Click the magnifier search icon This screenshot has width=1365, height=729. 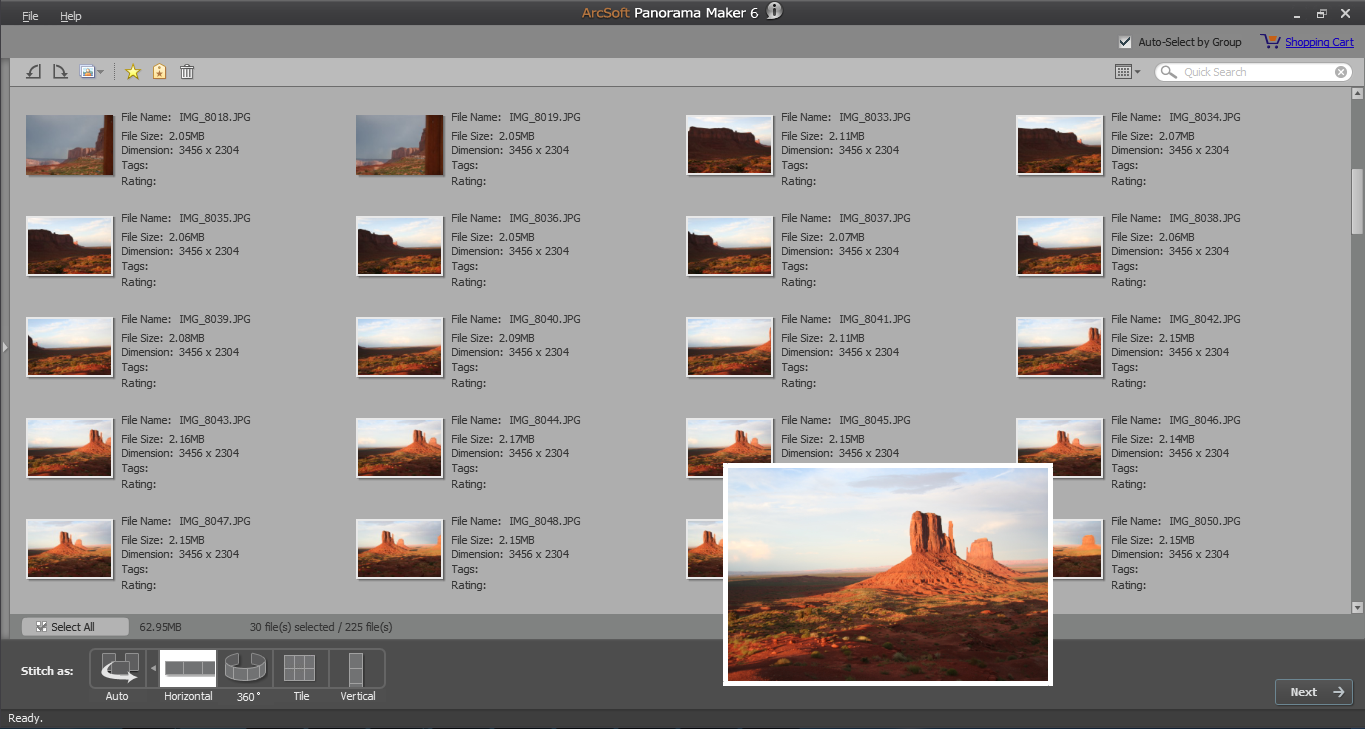(x=1169, y=72)
